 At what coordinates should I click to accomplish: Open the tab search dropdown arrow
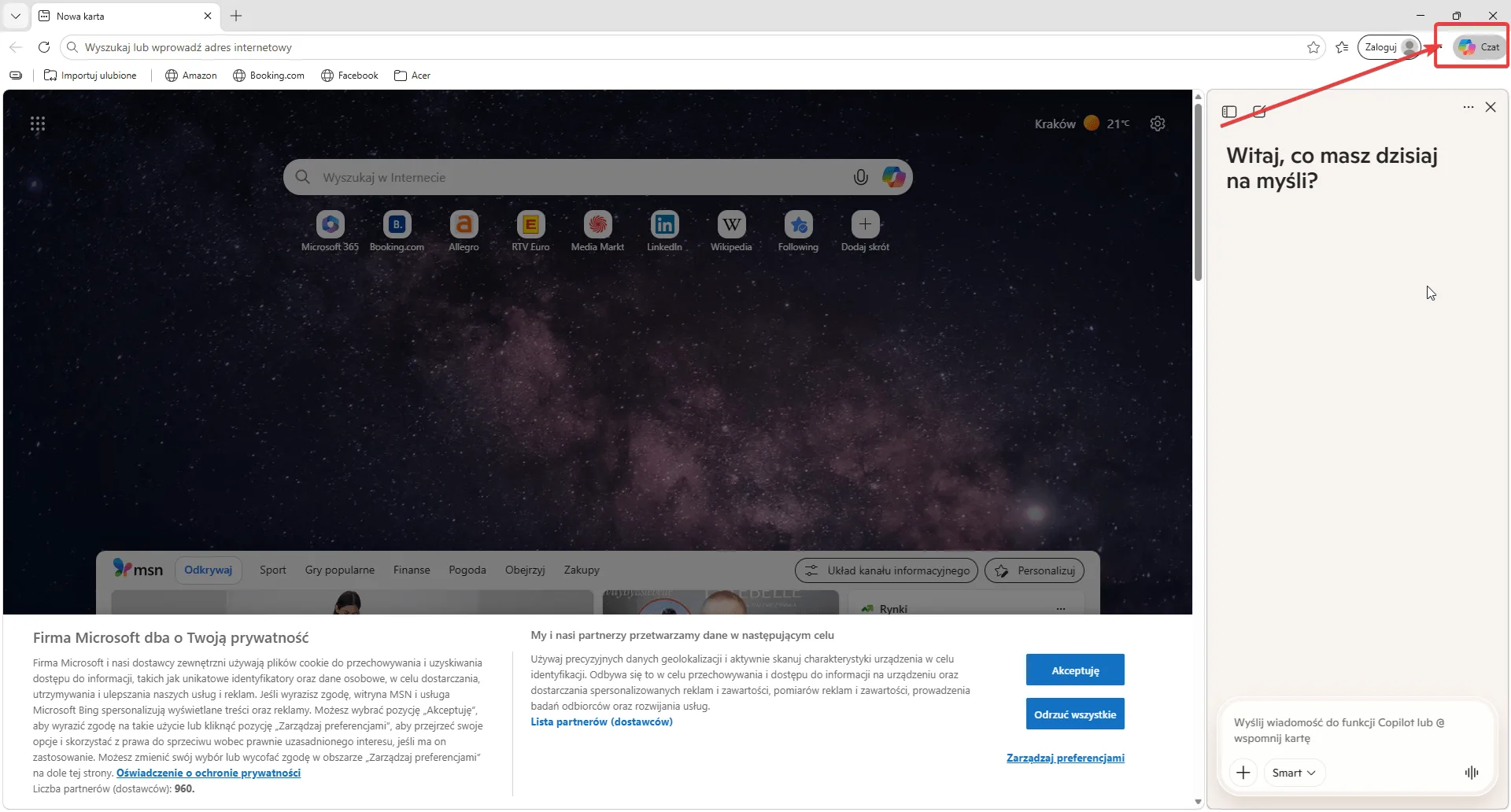click(15, 16)
